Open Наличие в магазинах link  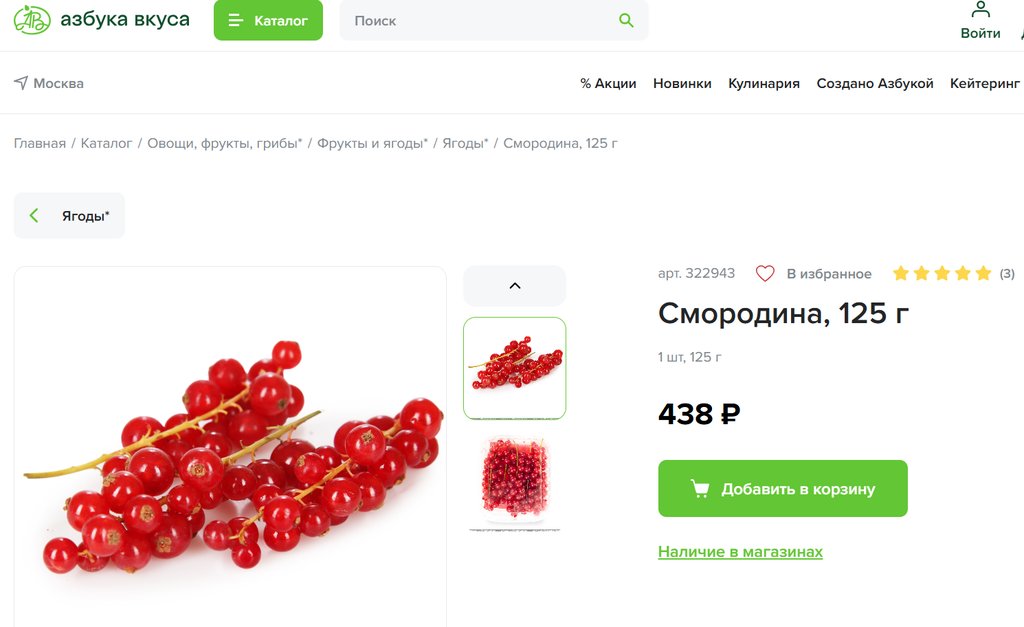(741, 552)
